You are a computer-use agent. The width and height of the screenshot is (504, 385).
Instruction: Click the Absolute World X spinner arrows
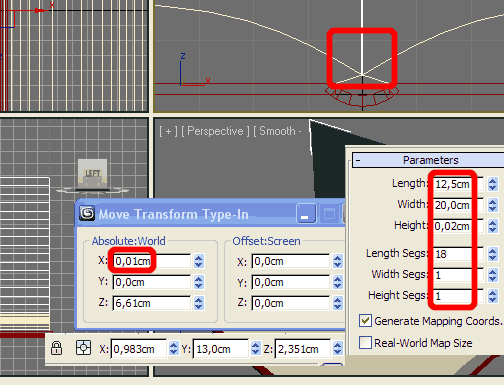[199, 261]
